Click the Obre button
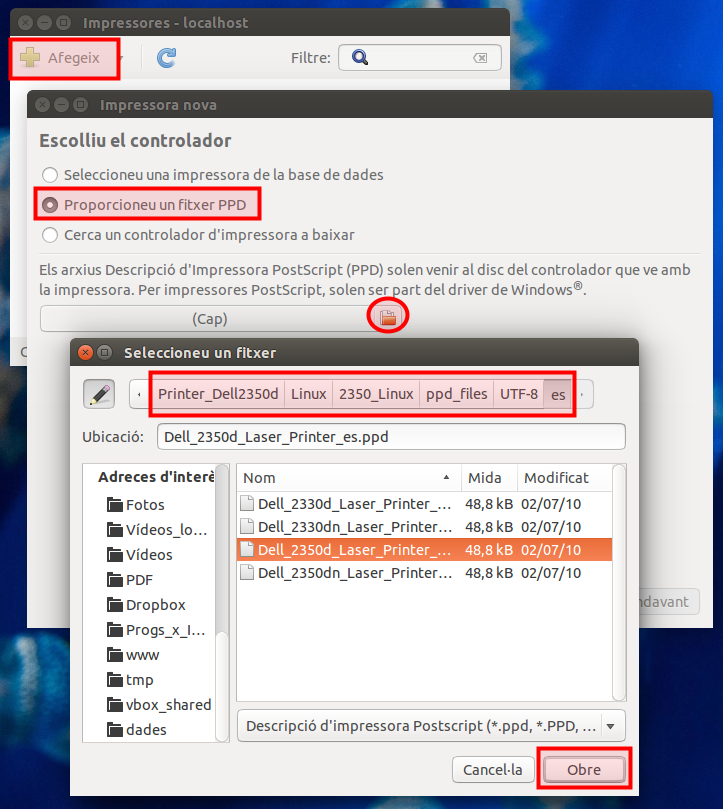 click(x=584, y=770)
